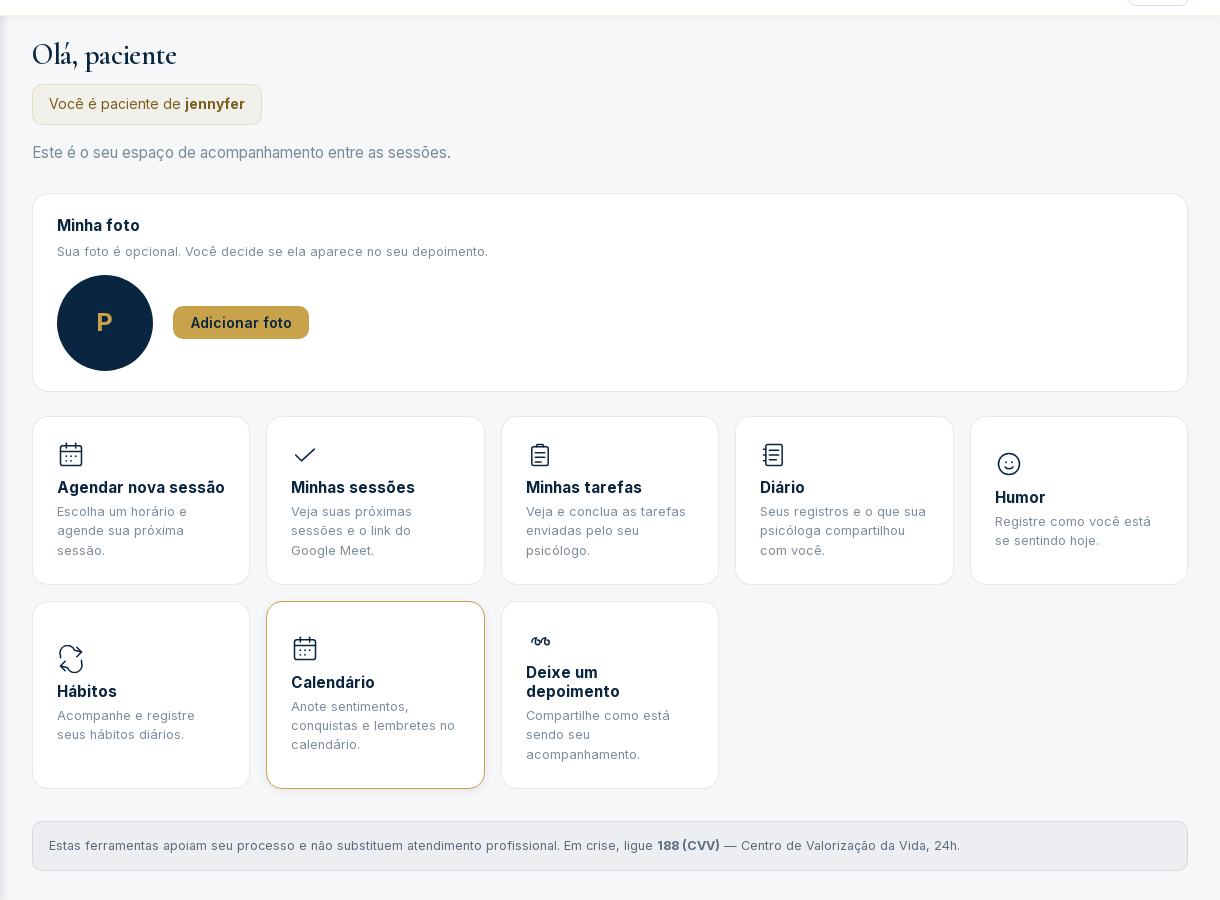Click 'Anote sentimentos, conquistas' description
Image resolution: width=1220 pixels, height=900 pixels.
tap(373, 725)
